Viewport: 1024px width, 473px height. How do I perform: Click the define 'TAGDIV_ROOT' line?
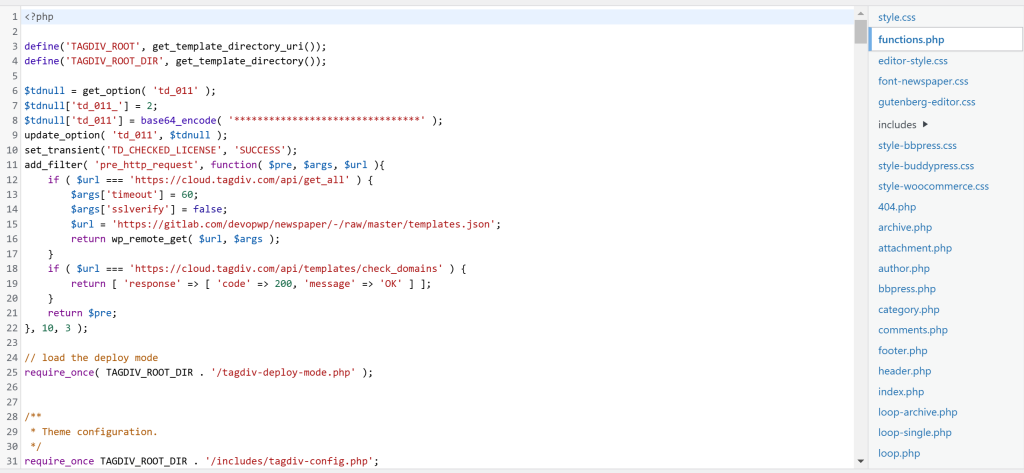pos(174,46)
